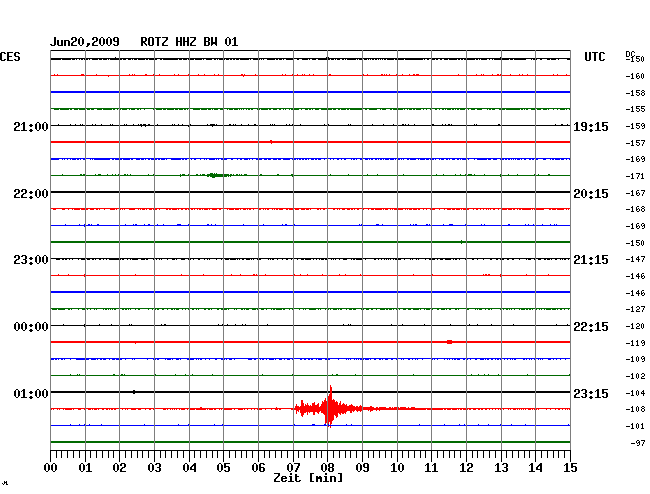Click the date label Jun20,2009
This screenshot has width=650, height=494.
pos(85,42)
